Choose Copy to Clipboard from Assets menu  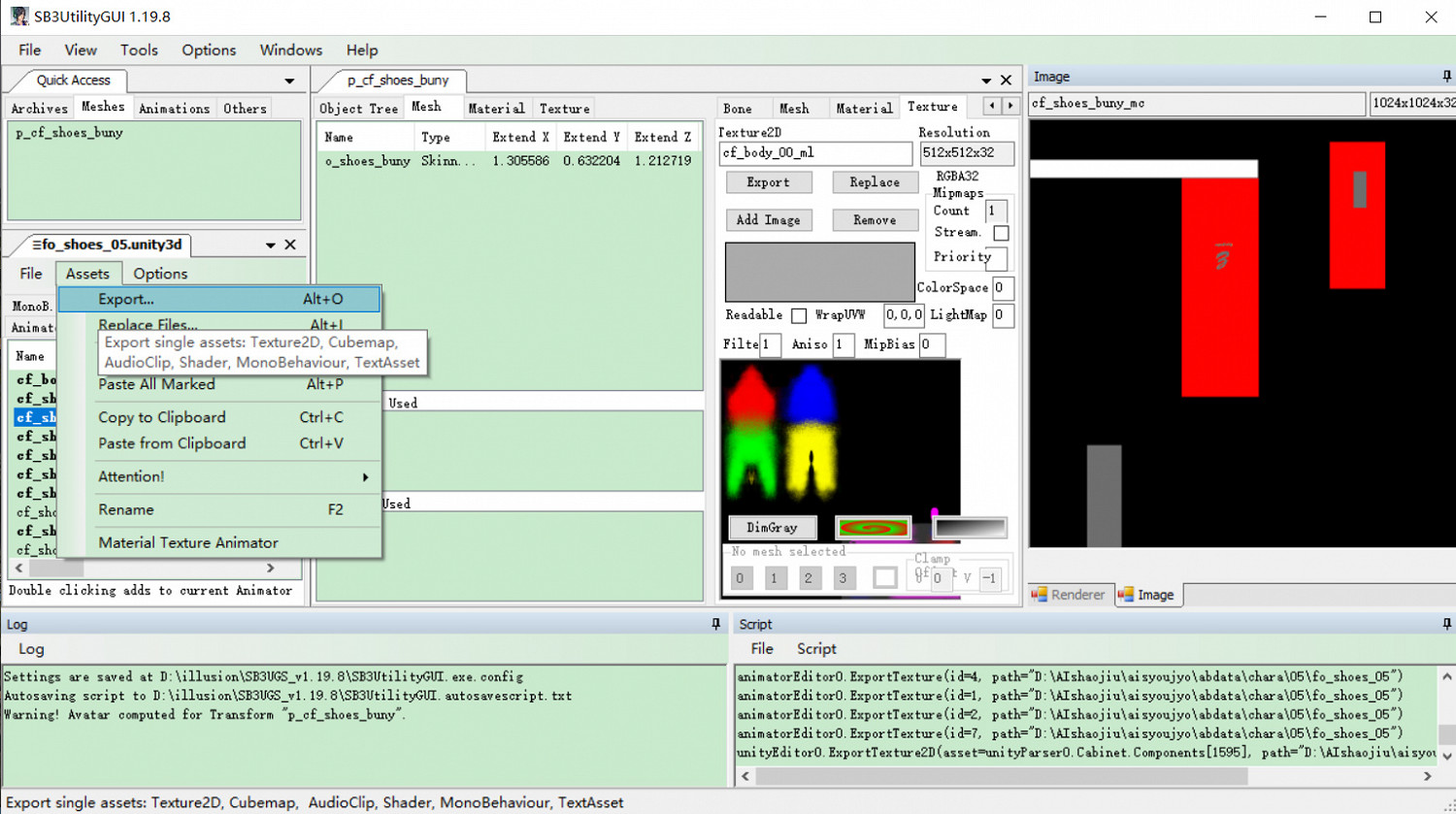coord(162,417)
